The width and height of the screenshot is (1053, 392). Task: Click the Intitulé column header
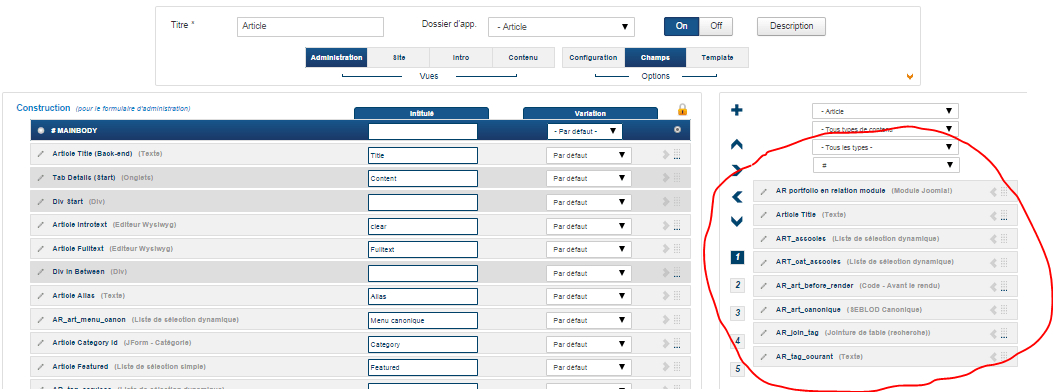[x=422, y=113]
